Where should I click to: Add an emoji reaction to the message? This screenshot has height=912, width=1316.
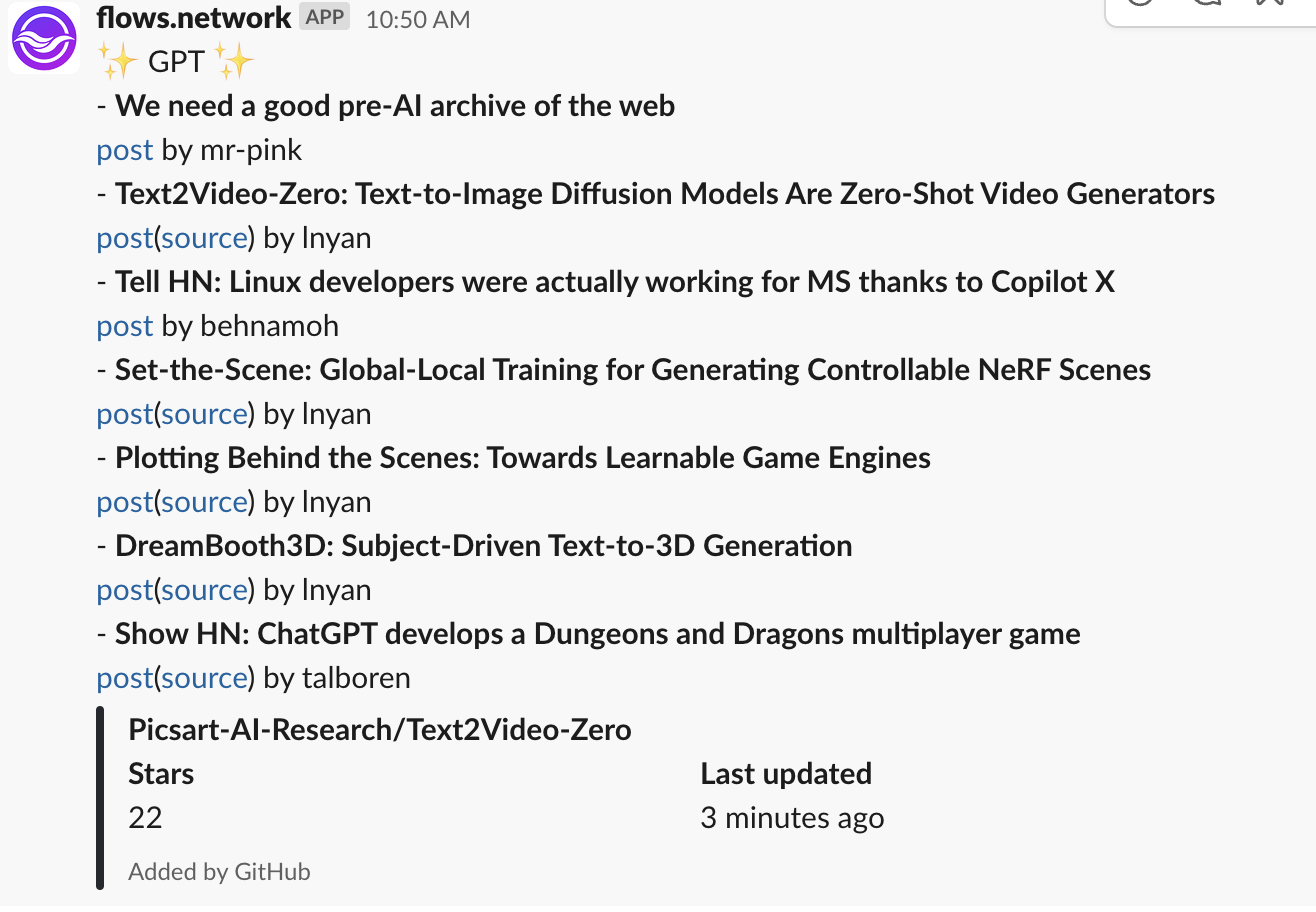pyautogui.click(x=1140, y=4)
